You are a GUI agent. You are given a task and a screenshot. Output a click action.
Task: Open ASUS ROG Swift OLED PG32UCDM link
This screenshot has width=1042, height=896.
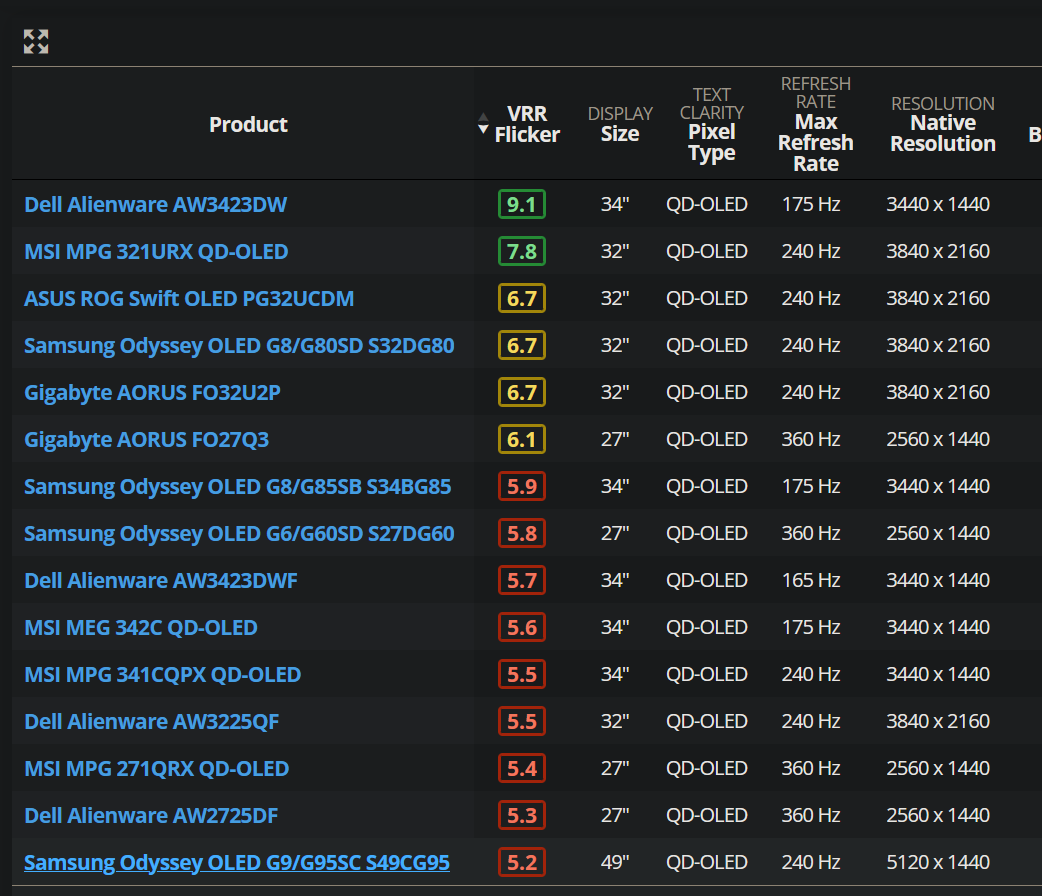[x=189, y=298]
